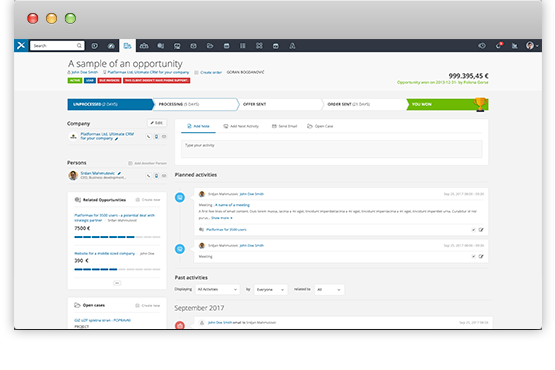Switch to the Add Next Activity tab
The width and height of the screenshot is (555, 370).
(x=241, y=126)
